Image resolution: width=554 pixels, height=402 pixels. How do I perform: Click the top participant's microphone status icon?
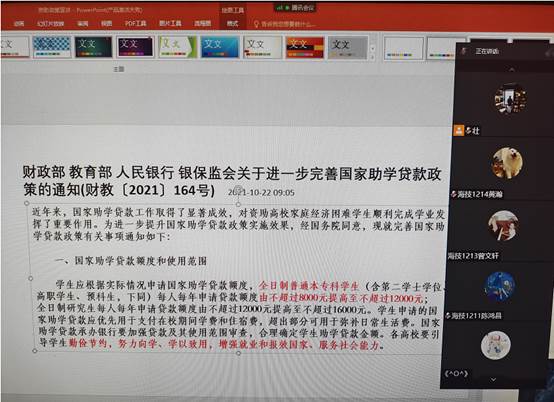tap(468, 131)
